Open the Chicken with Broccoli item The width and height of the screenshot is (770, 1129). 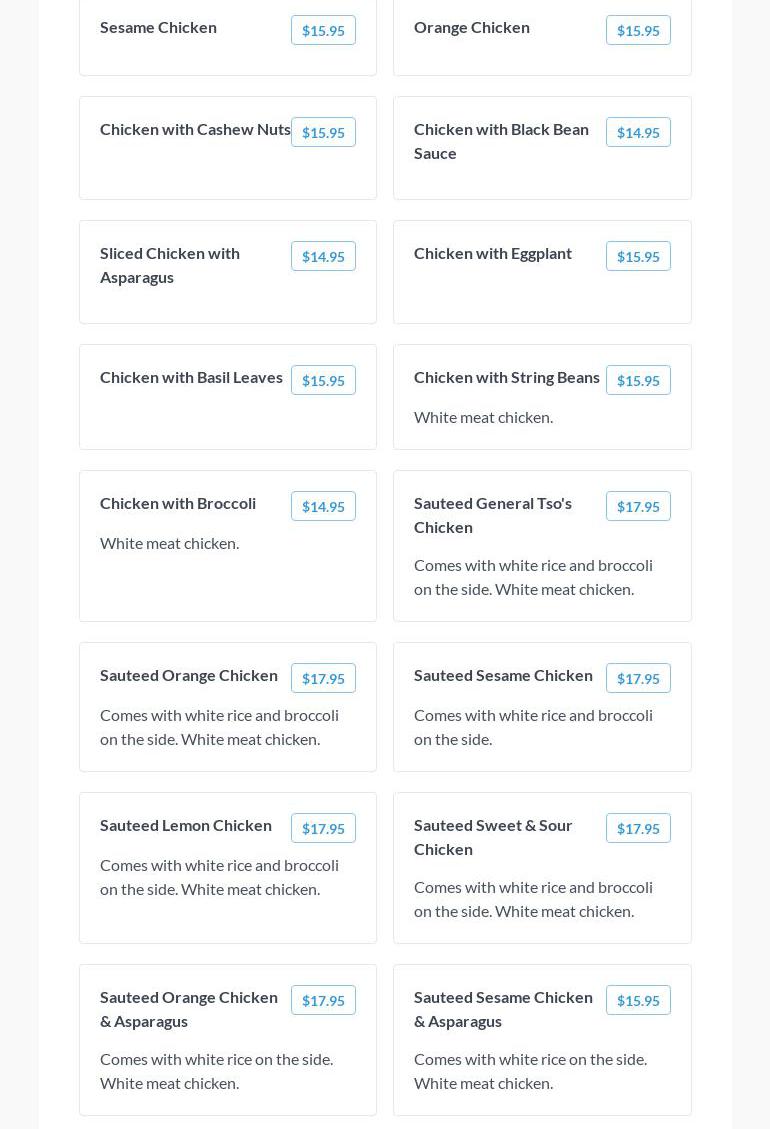(178, 504)
